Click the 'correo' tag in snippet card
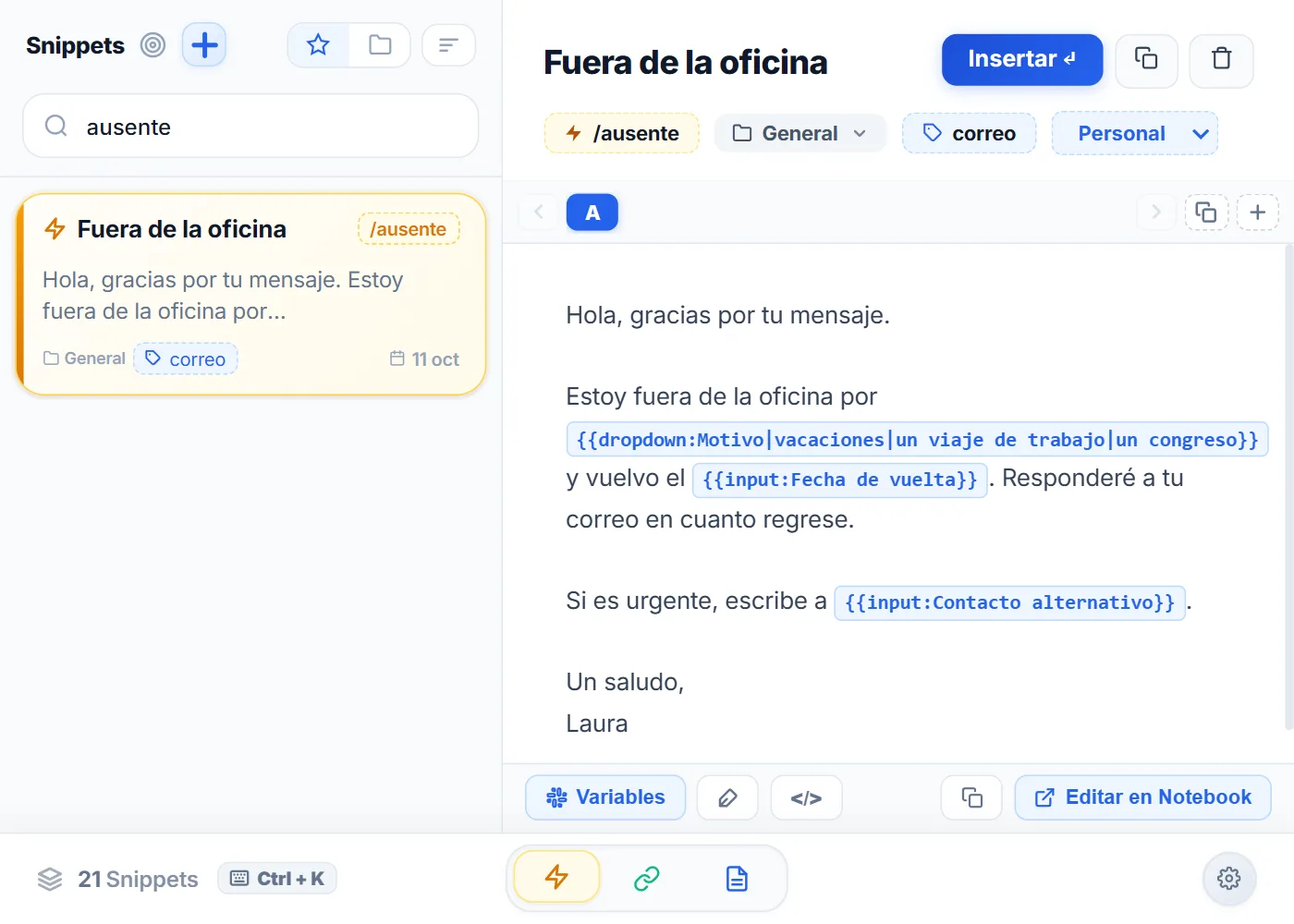 pos(186,359)
